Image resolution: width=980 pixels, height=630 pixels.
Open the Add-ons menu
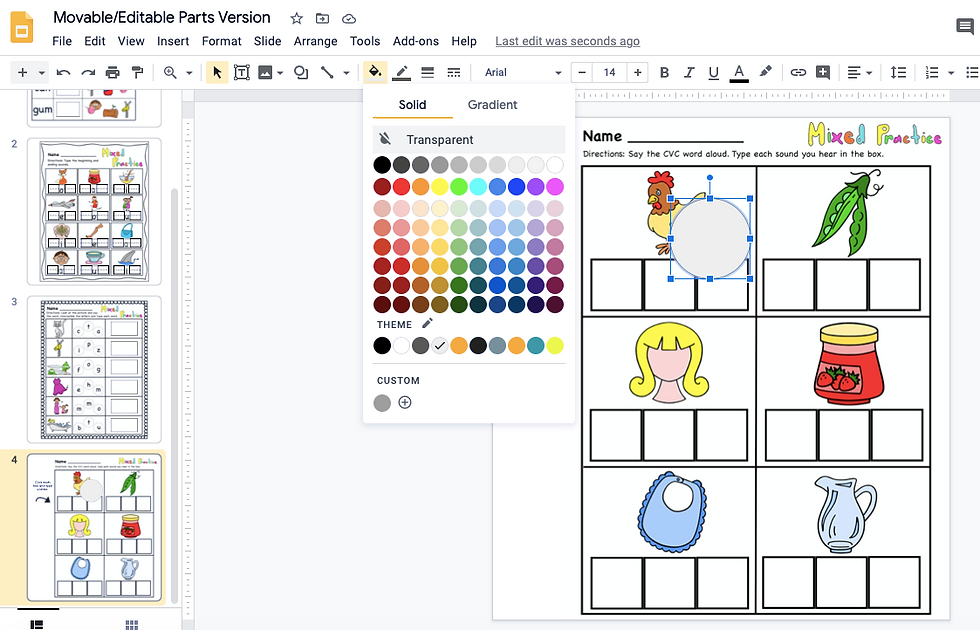(416, 41)
